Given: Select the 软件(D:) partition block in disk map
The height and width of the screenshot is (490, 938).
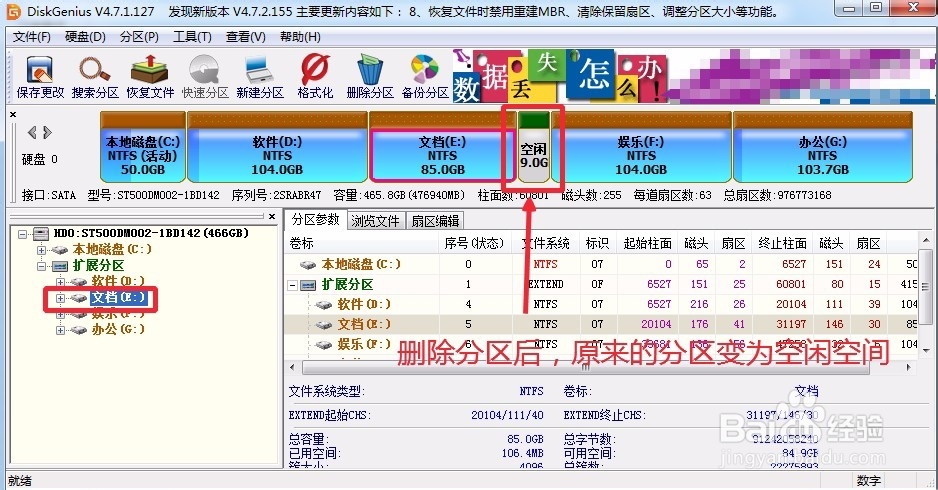Looking at the screenshot, I should 277,147.
